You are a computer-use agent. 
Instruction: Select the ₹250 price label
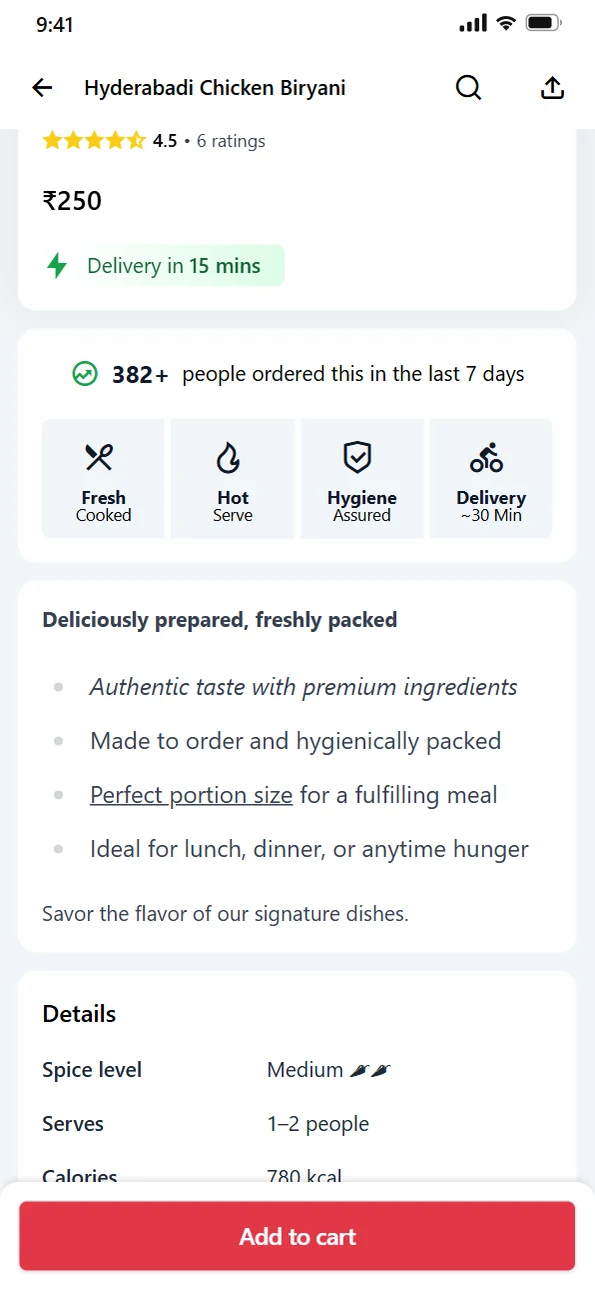pyautogui.click(x=72, y=201)
